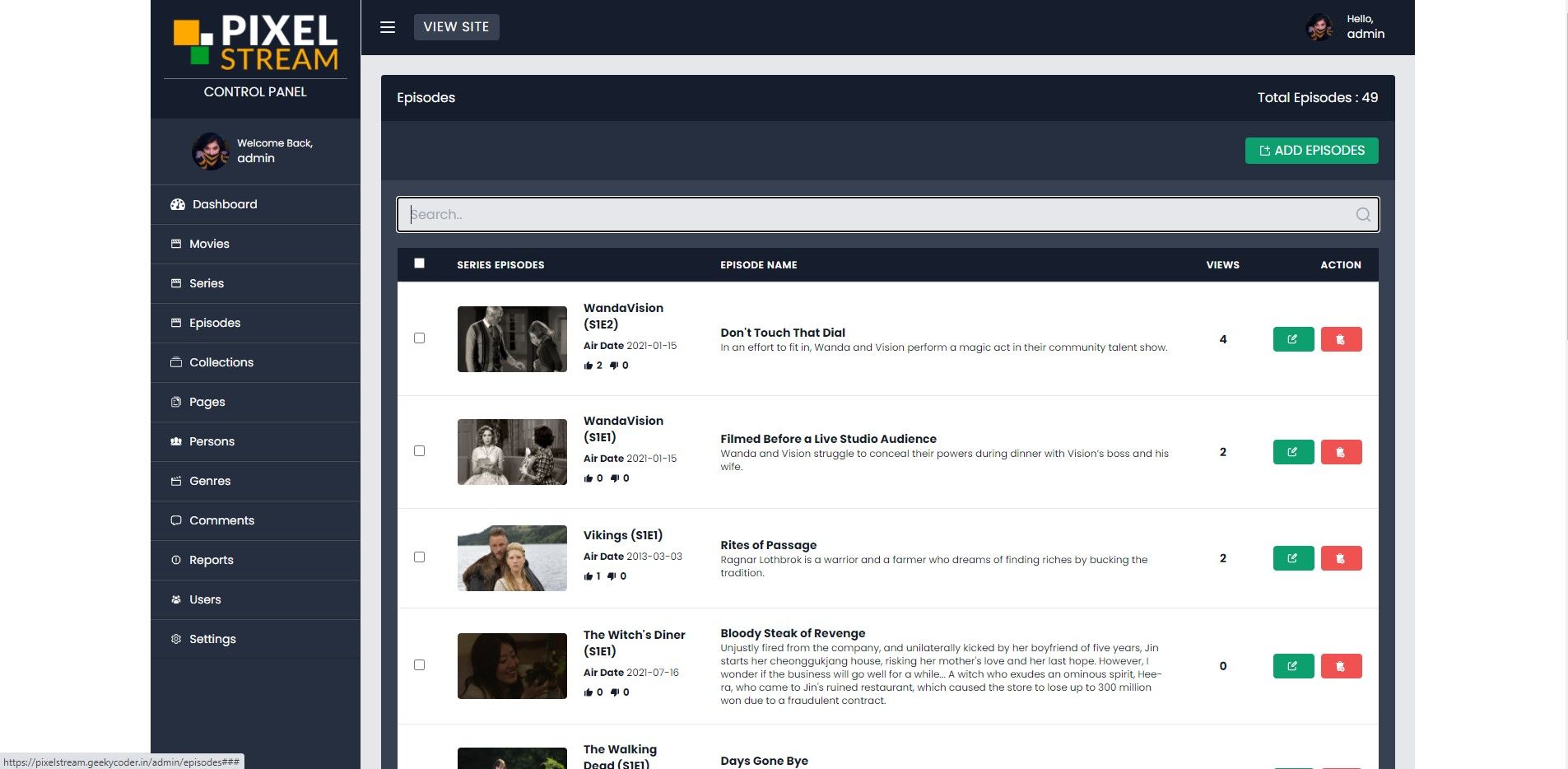Open Episodes in the sidebar
The height and width of the screenshot is (769, 1568).
pyautogui.click(x=255, y=323)
